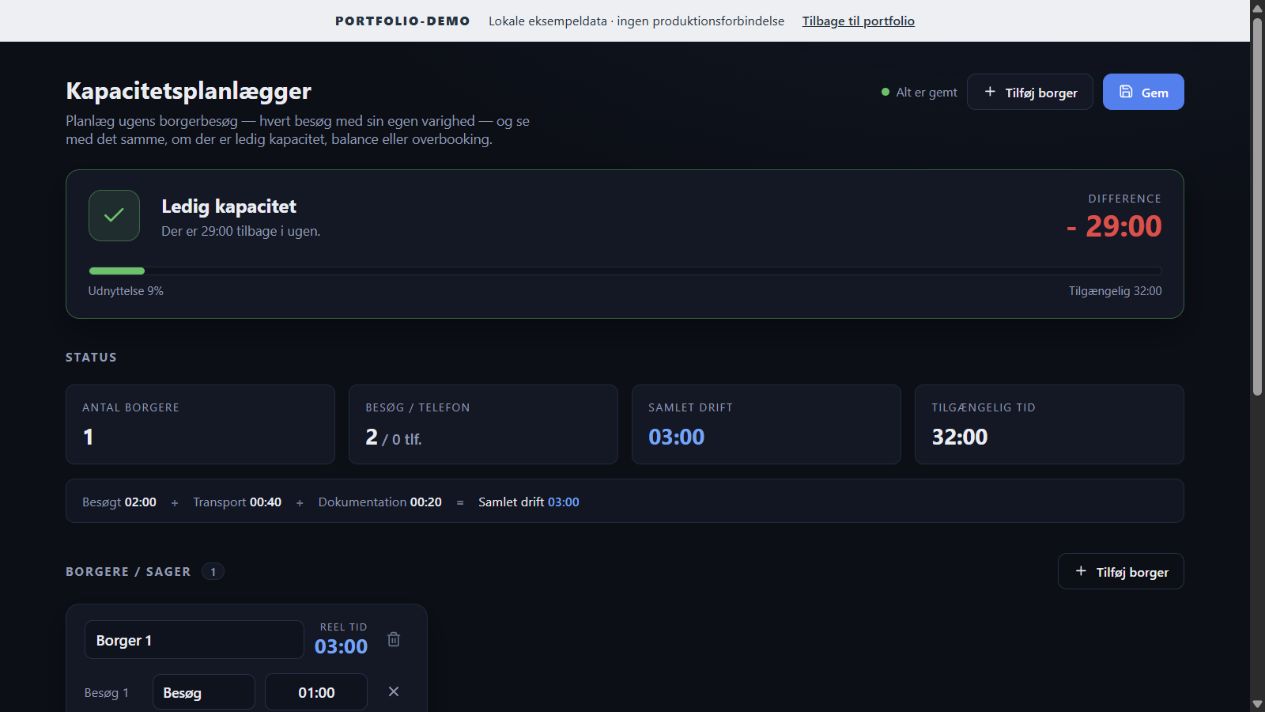Click the Besøgt 02:00 breakdown entry
The height and width of the screenshot is (712, 1265).
pos(119,502)
